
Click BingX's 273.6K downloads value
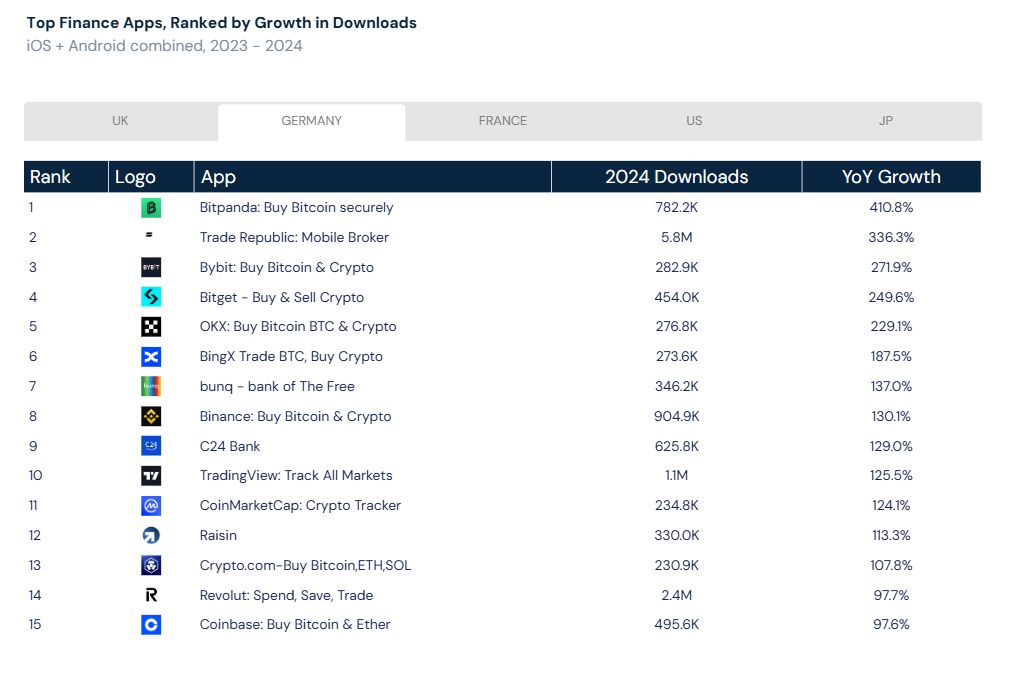pyautogui.click(x=677, y=357)
